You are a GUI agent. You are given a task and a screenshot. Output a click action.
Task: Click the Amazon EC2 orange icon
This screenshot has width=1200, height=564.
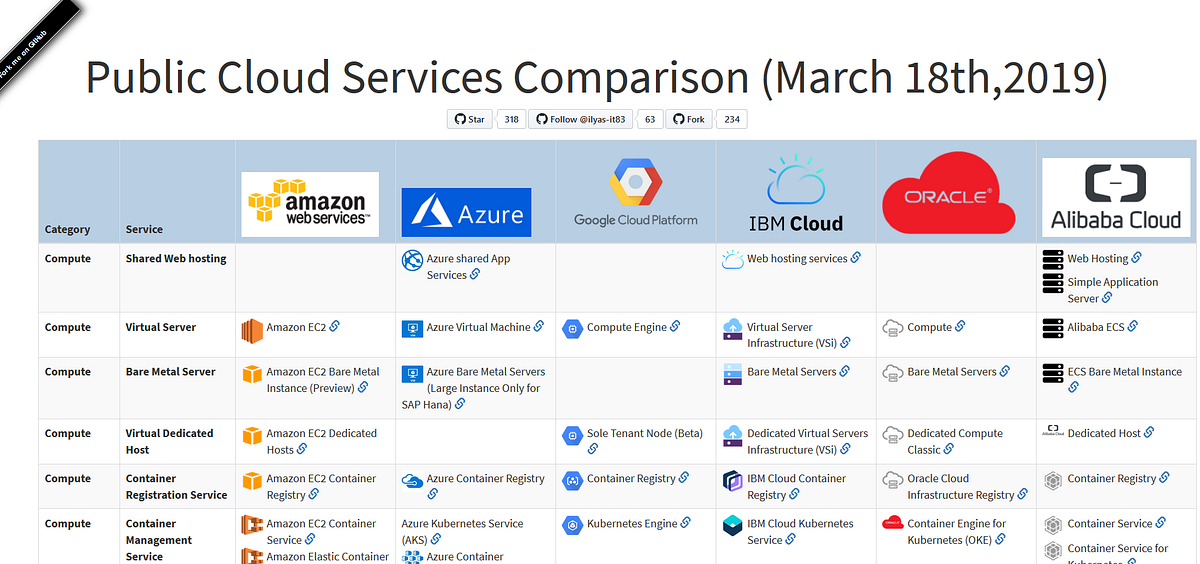point(252,329)
